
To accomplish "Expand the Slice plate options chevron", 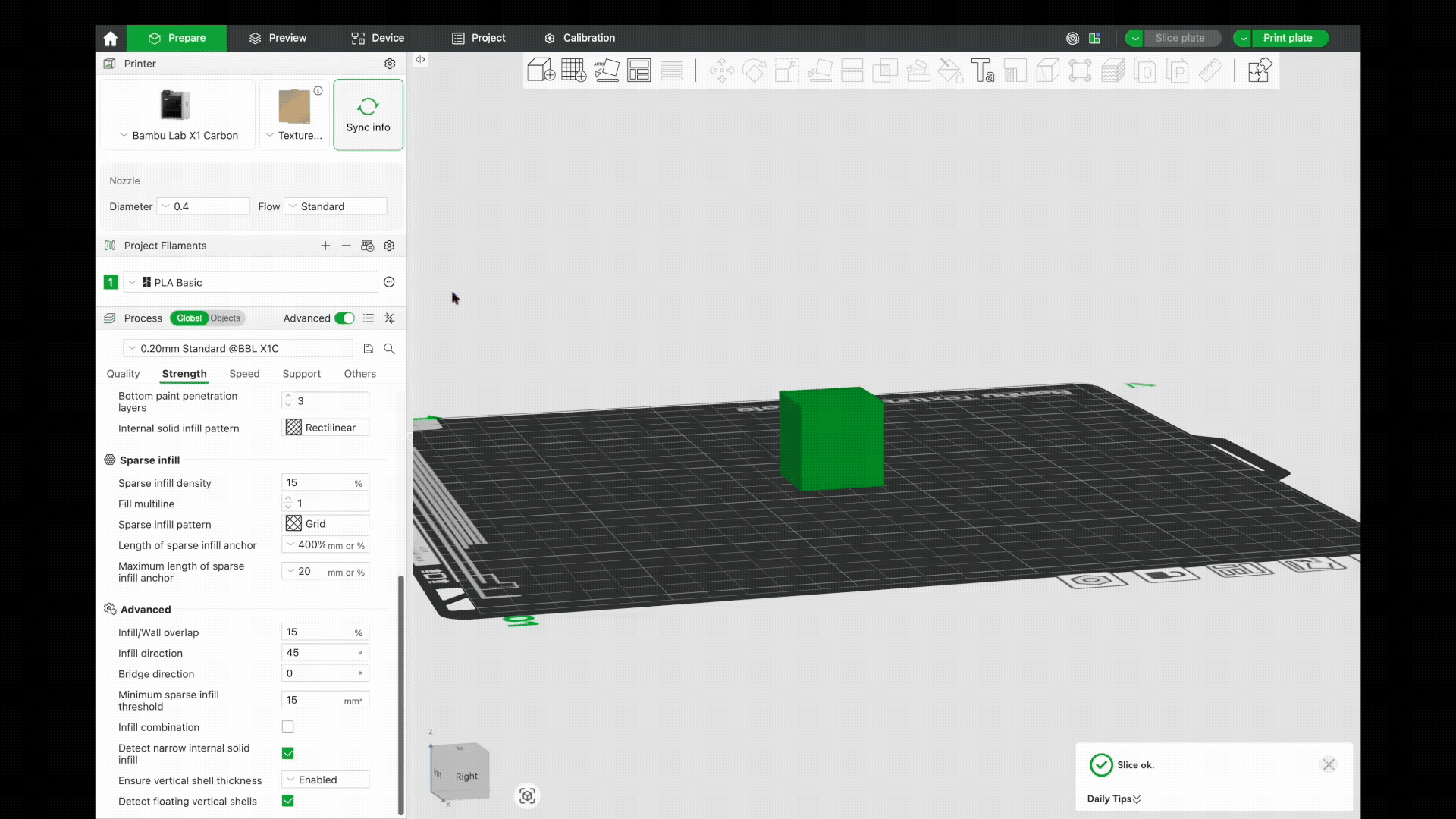I will click(1134, 38).
